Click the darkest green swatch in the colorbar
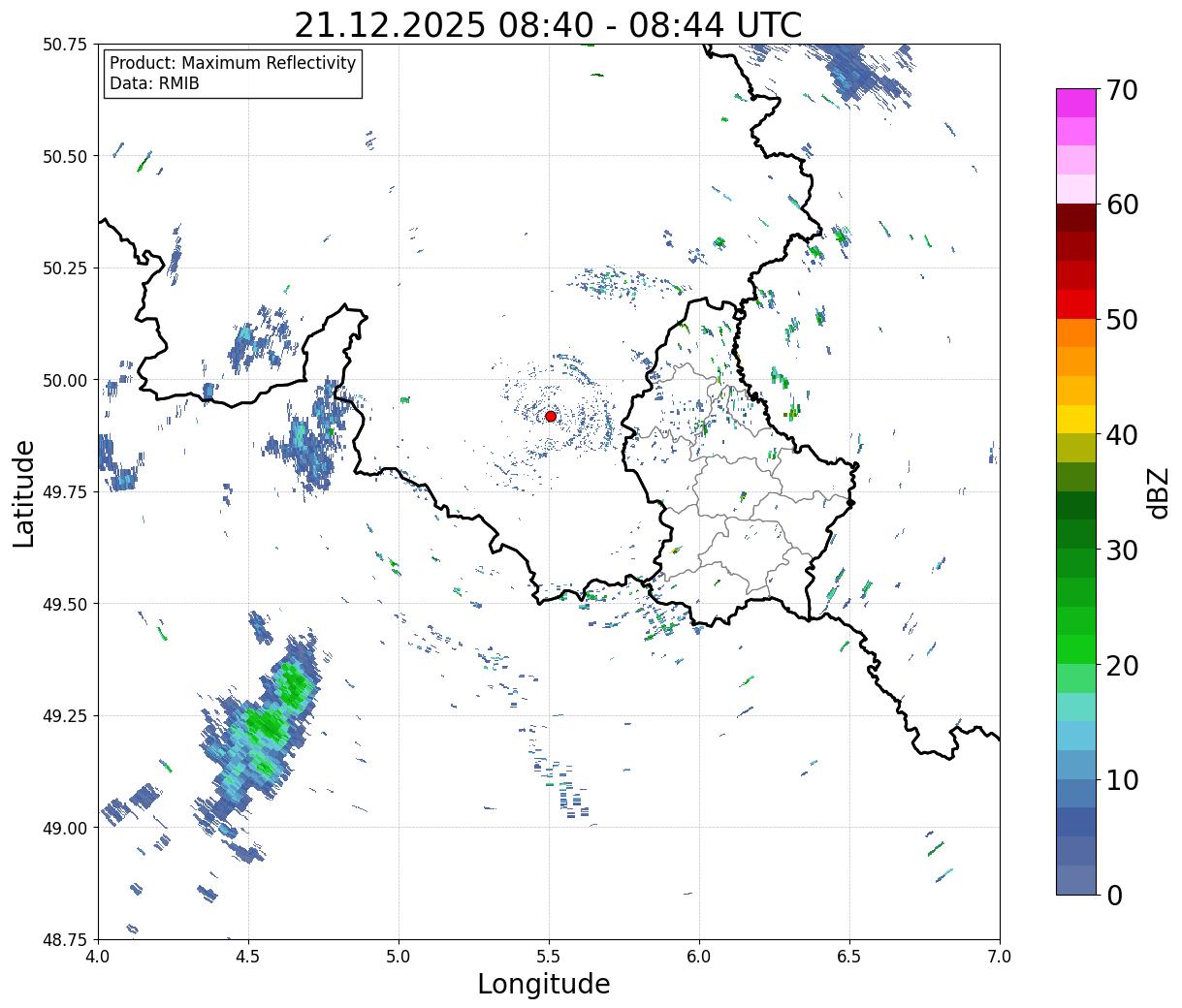The height and width of the screenshot is (1008, 1182). [1075, 505]
